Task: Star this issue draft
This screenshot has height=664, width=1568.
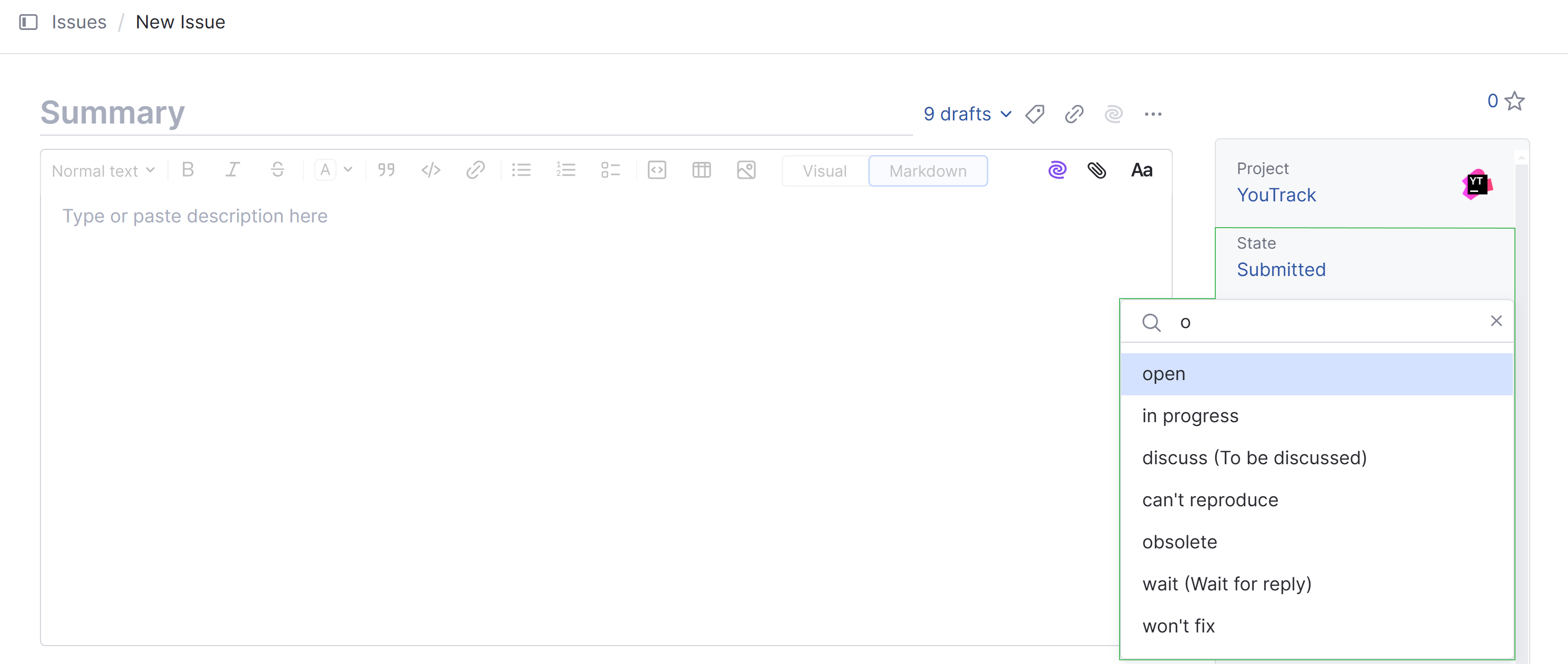Action: click(1514, 101)
